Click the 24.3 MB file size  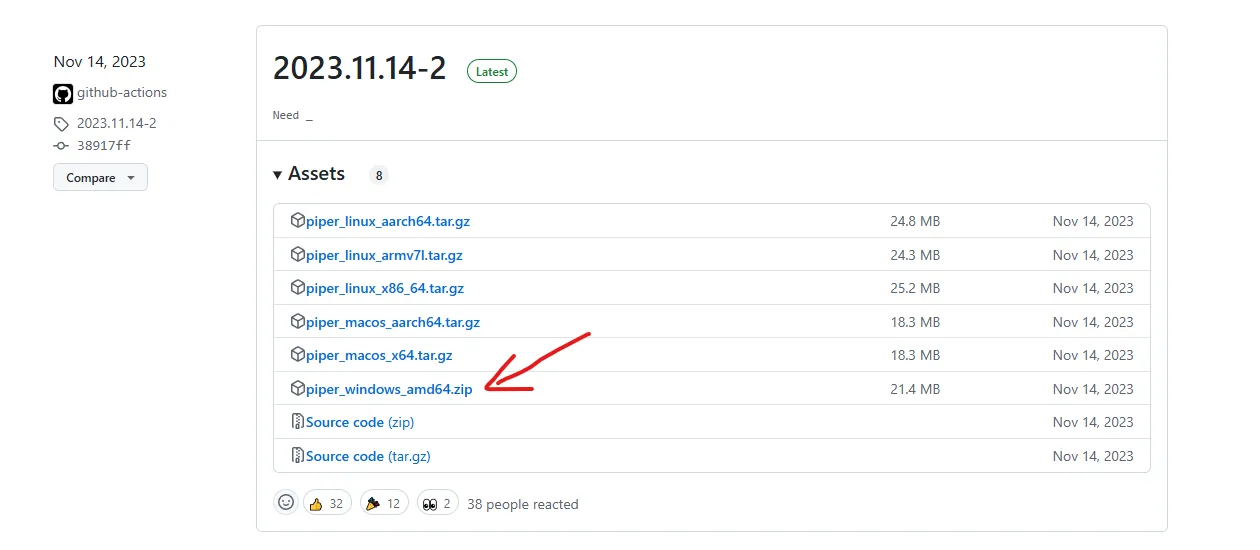pos(915,255)
